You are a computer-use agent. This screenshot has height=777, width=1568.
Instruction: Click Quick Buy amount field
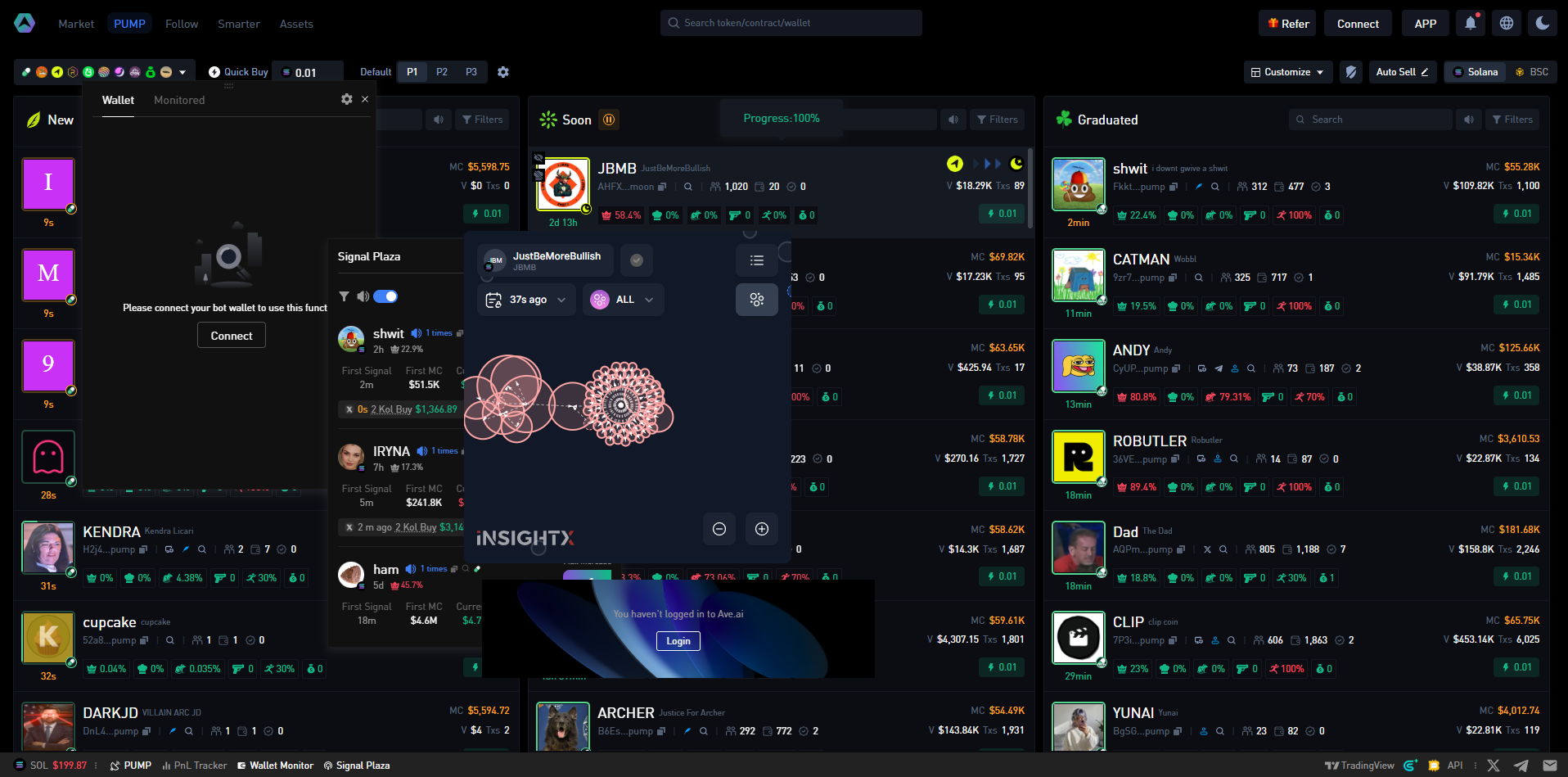(308, 72)
